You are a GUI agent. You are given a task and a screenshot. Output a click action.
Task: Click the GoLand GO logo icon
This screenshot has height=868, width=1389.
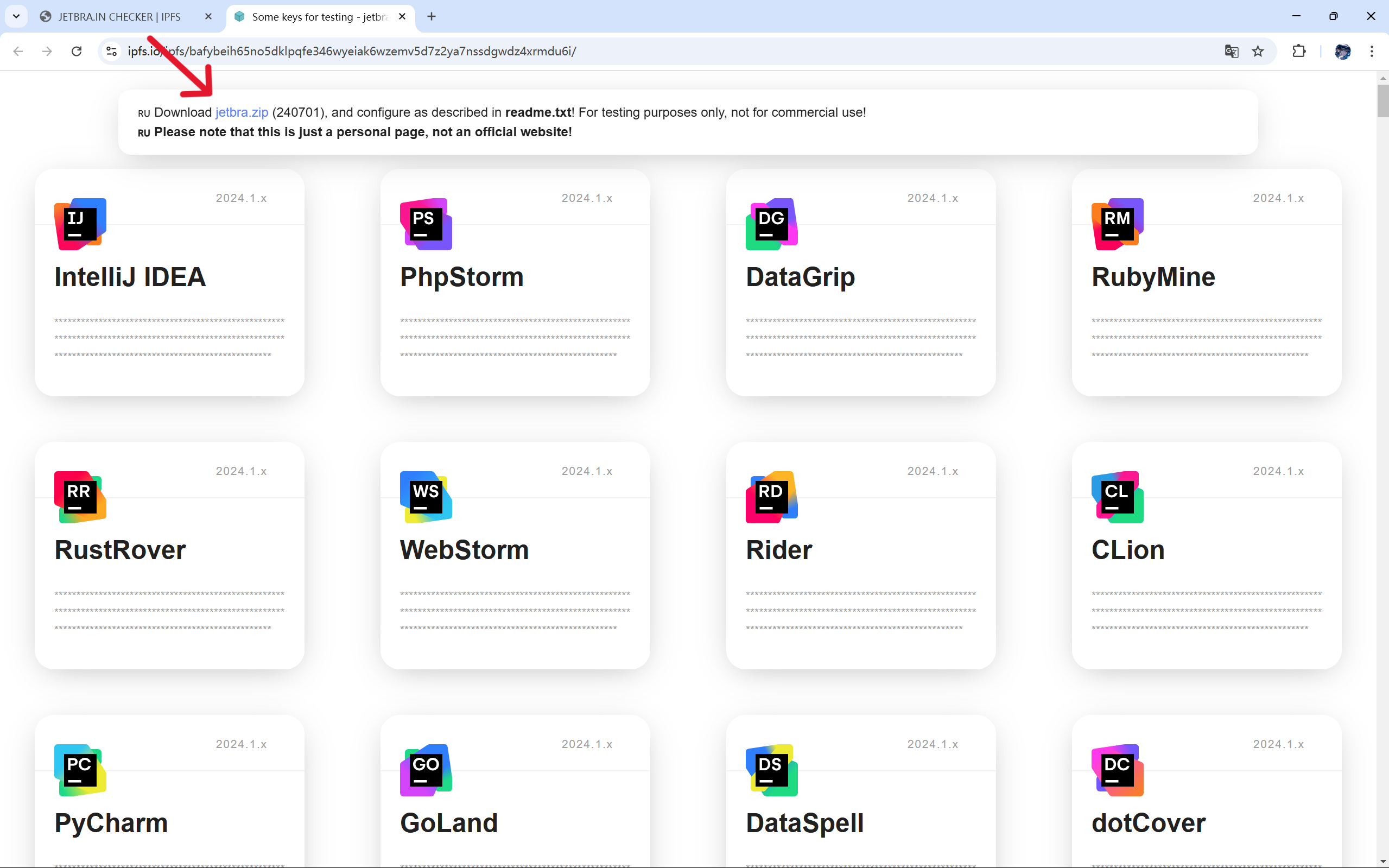pos(426,770)
